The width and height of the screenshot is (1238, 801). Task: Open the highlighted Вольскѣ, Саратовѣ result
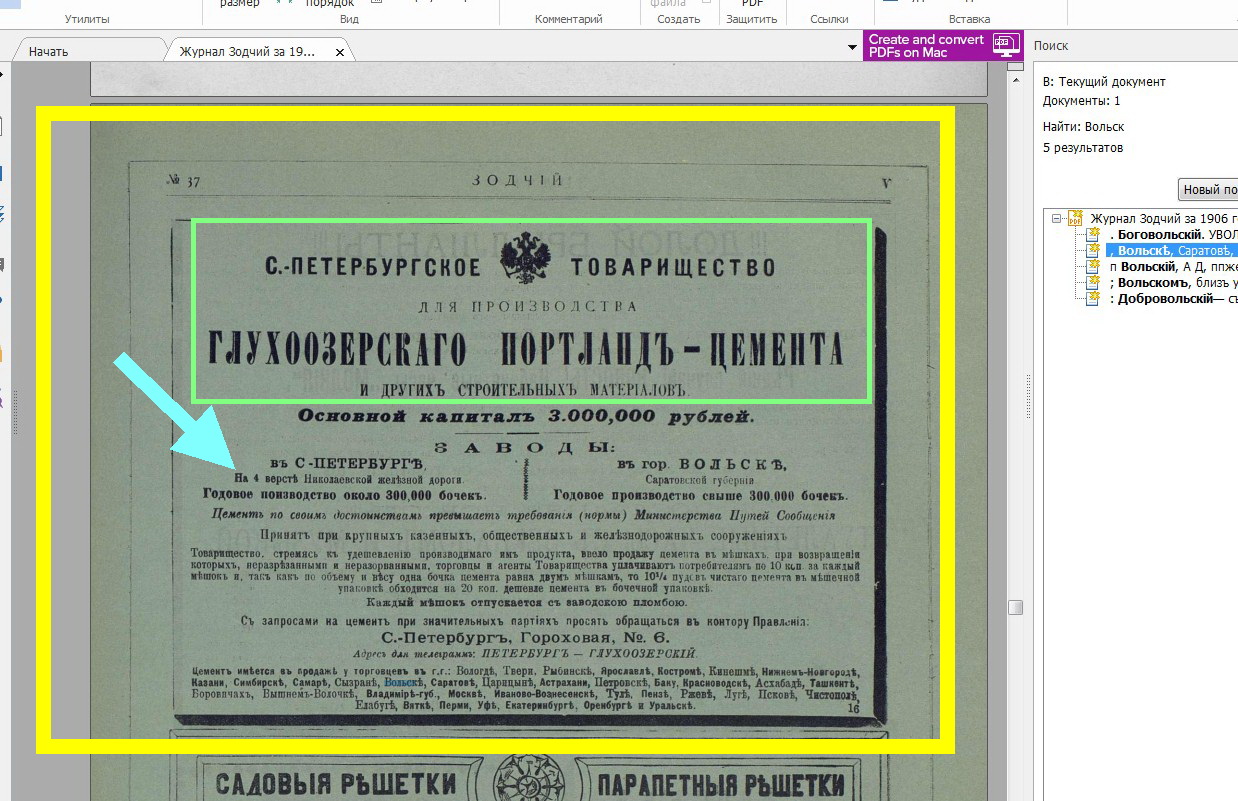(1173, 251)
